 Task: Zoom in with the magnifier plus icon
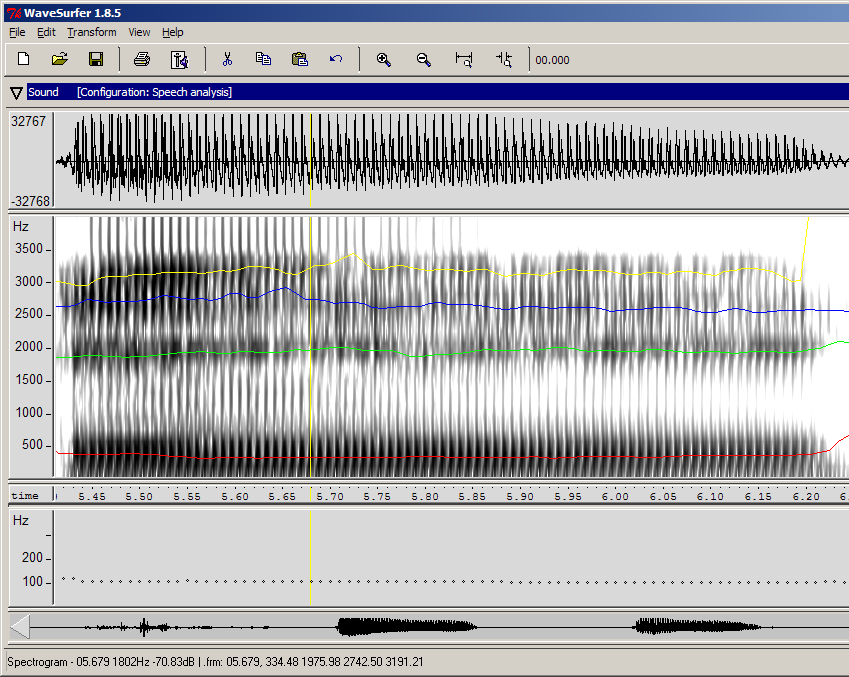pos(383,59)
